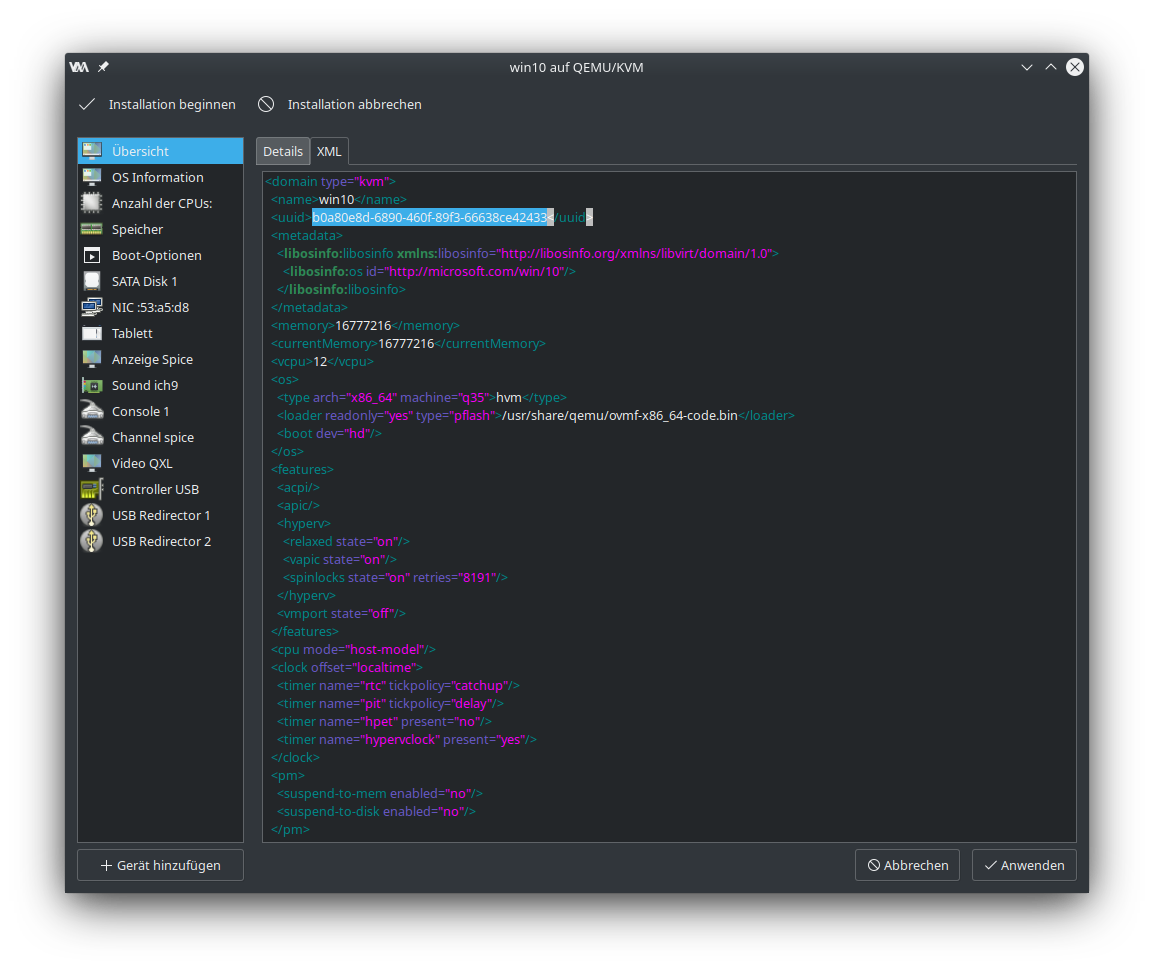The width and height of the screenshot is (1154, 970).
Task: Click the selected UUID value in XML
Action: click(x=430, y=217)
